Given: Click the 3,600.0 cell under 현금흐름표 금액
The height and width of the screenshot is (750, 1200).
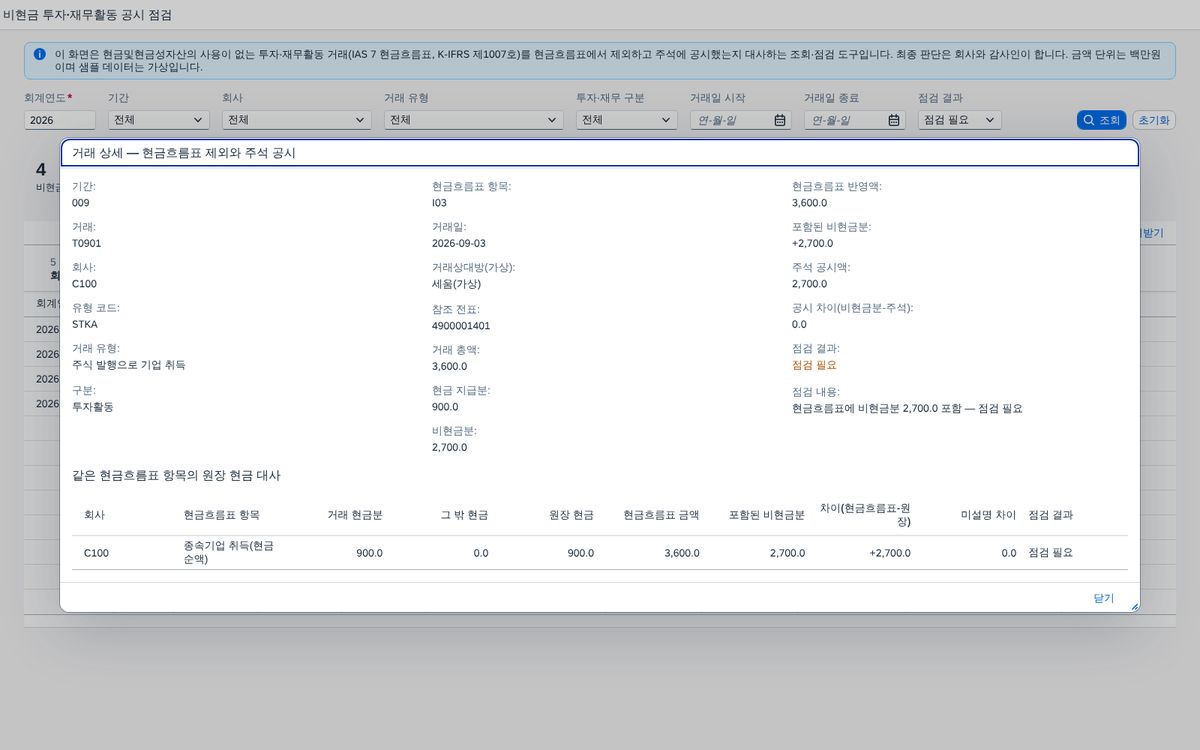Looking at the screenshot, I should click(x=682, y=553).
